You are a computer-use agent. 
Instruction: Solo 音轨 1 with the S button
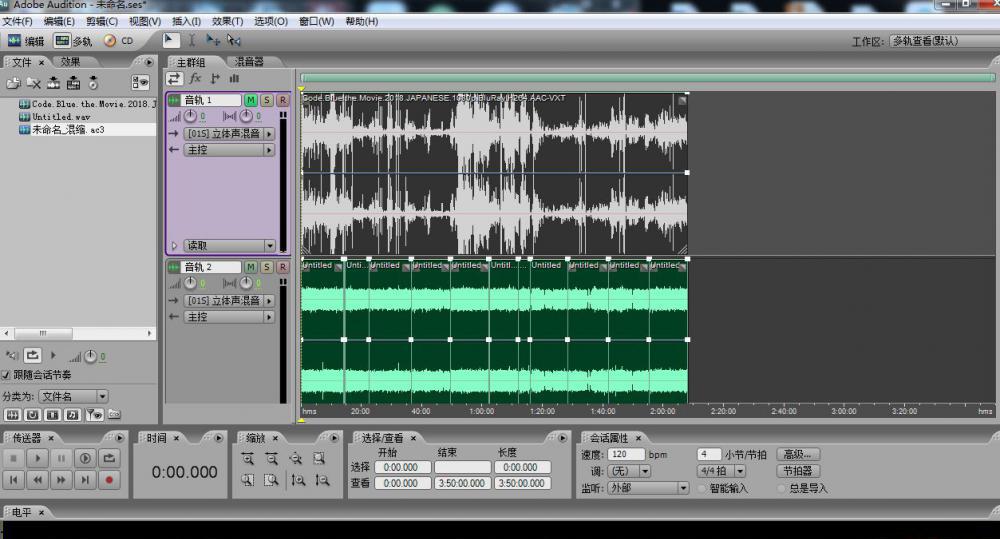click(x=267, y=100)
